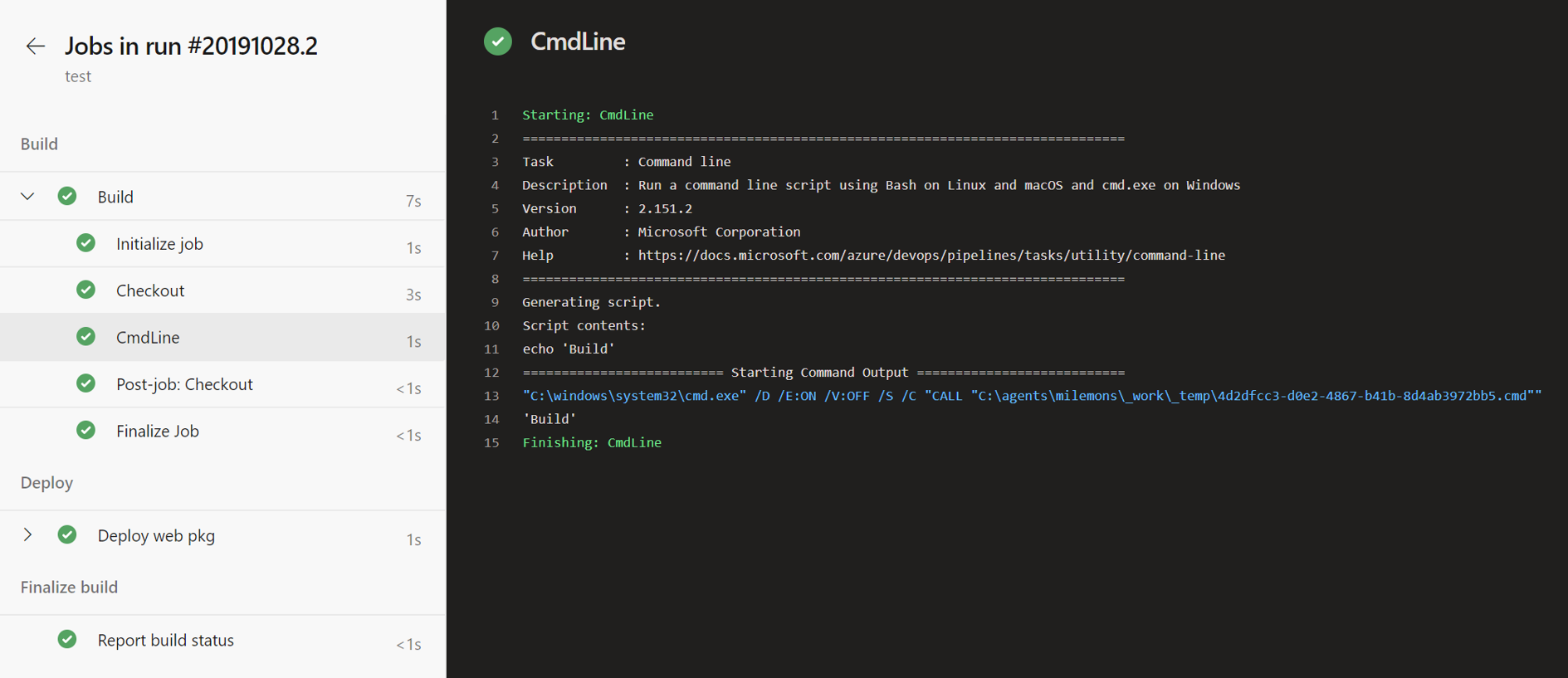Click the green check icon beside Report build status

tap(67, 639)
